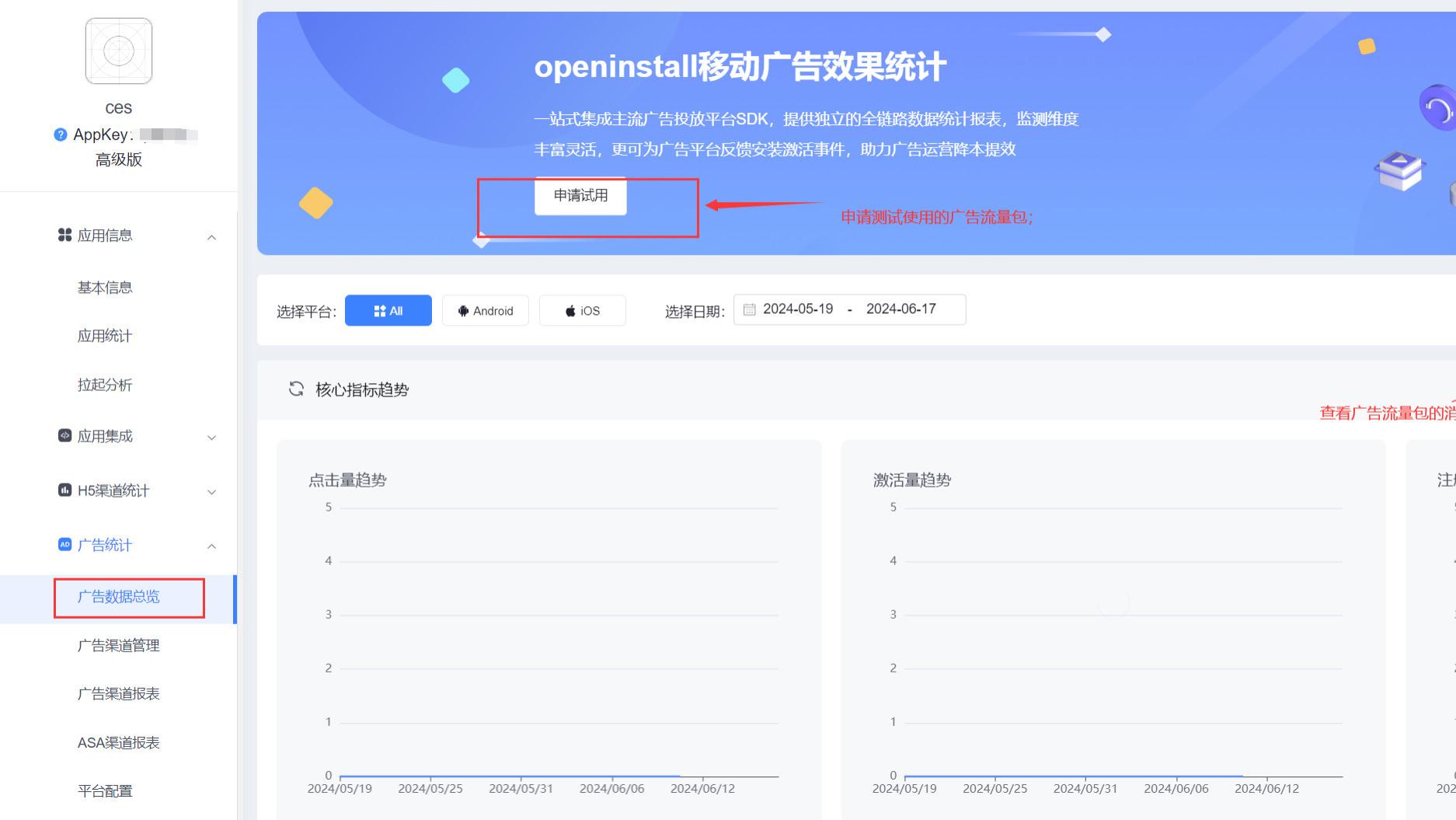The height and width of the screenshot is (820, 1456).
Task: Filter by iOS platform
Action: coord(583,310)
